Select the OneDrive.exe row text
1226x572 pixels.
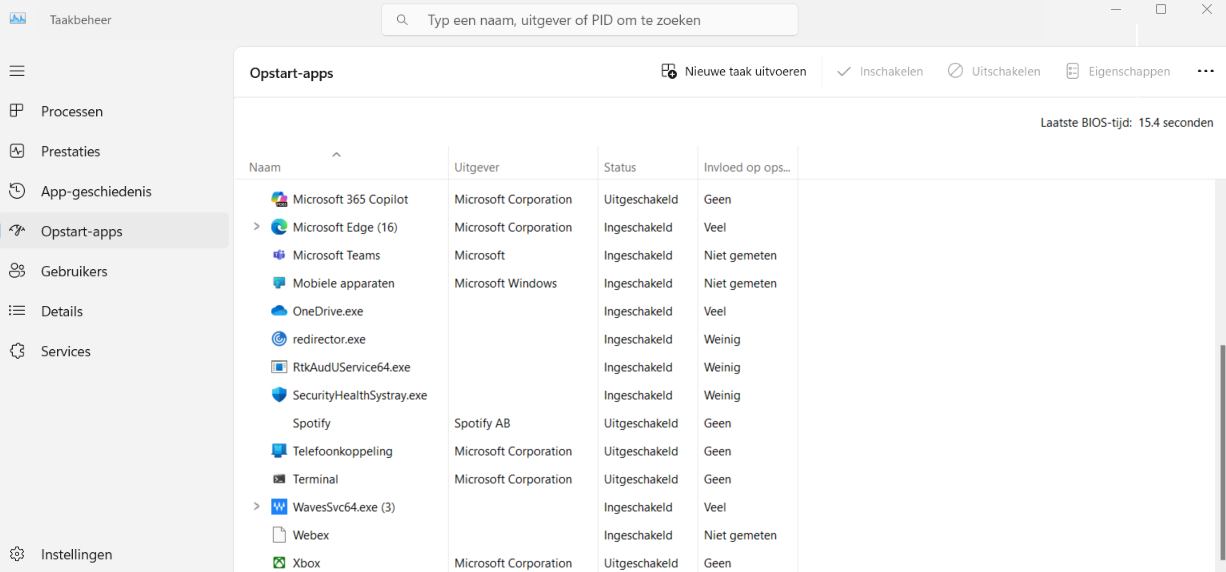click(x=328, y=311)
